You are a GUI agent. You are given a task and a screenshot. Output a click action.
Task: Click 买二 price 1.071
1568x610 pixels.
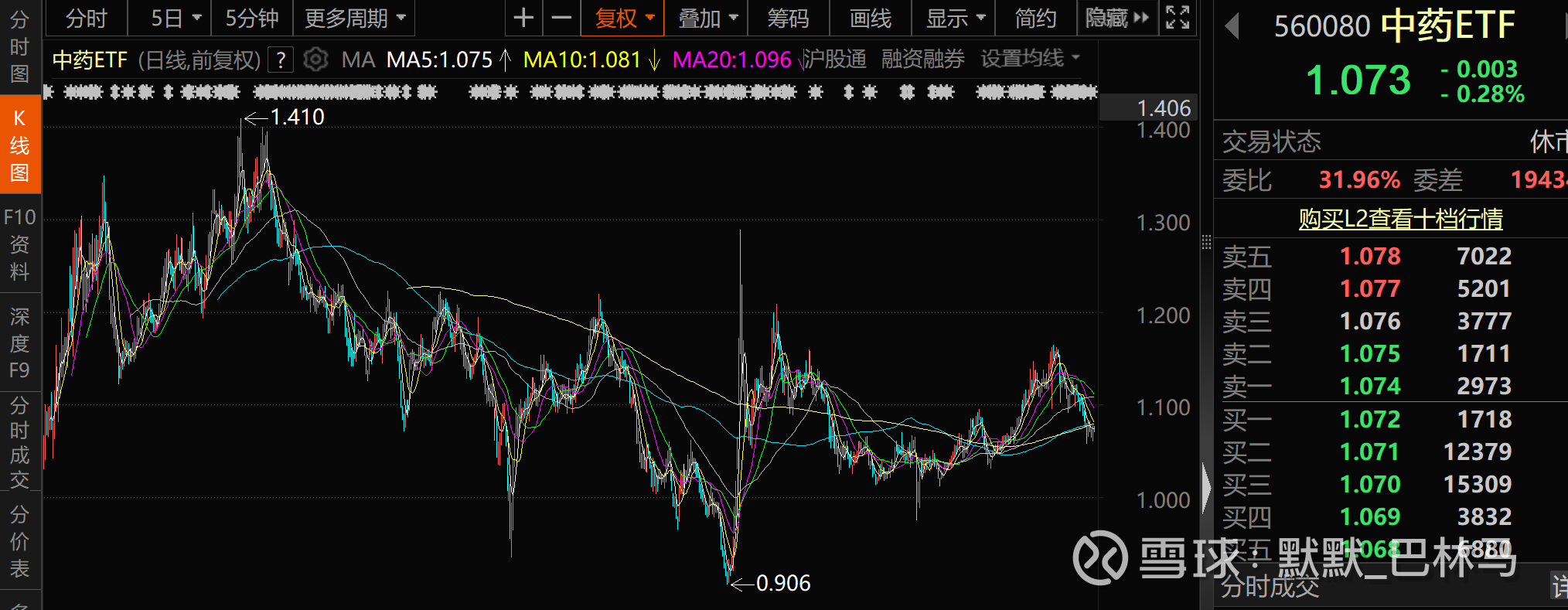(1370, 452)
